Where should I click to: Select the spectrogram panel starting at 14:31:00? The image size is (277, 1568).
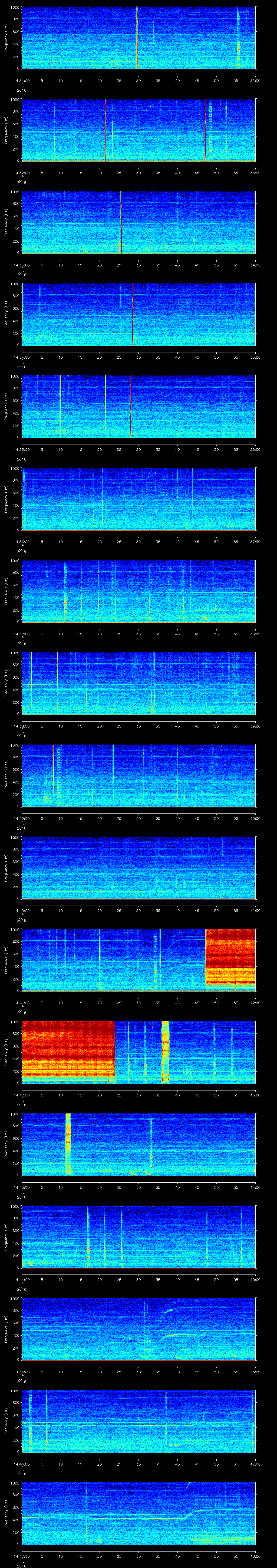point(139,38)
